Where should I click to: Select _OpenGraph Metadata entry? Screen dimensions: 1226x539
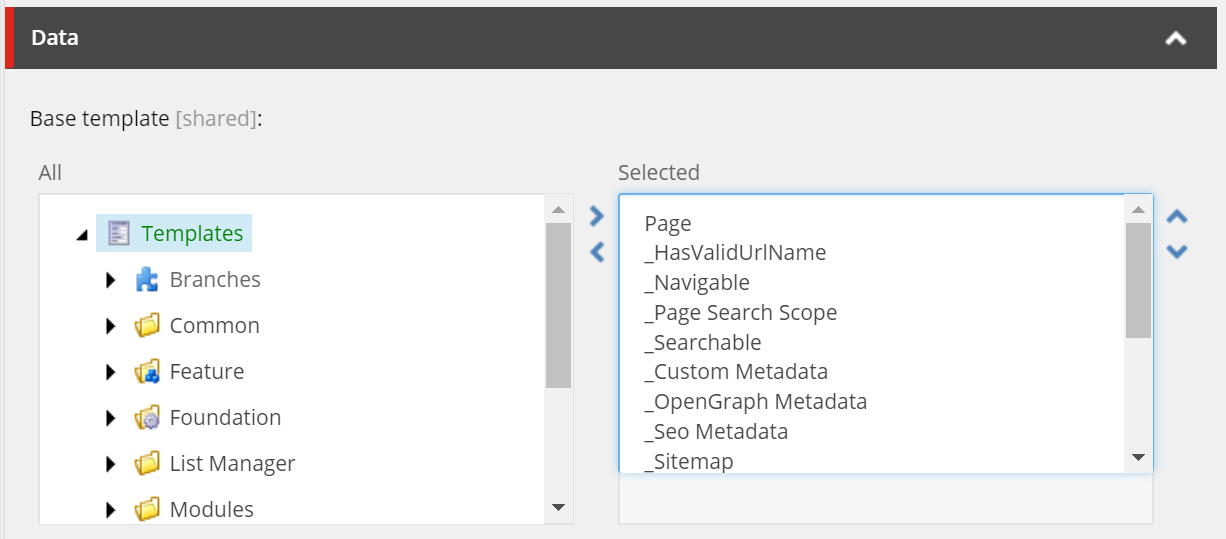[x=755, y=402]
